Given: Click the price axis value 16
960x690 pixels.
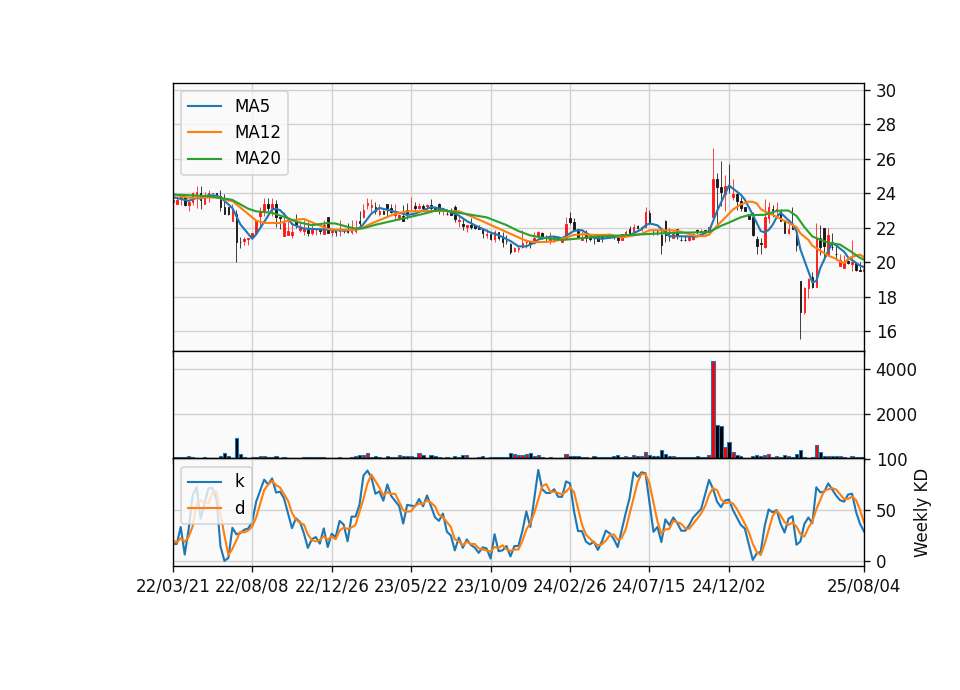Looking at the screenshot, I should (885, 332).
